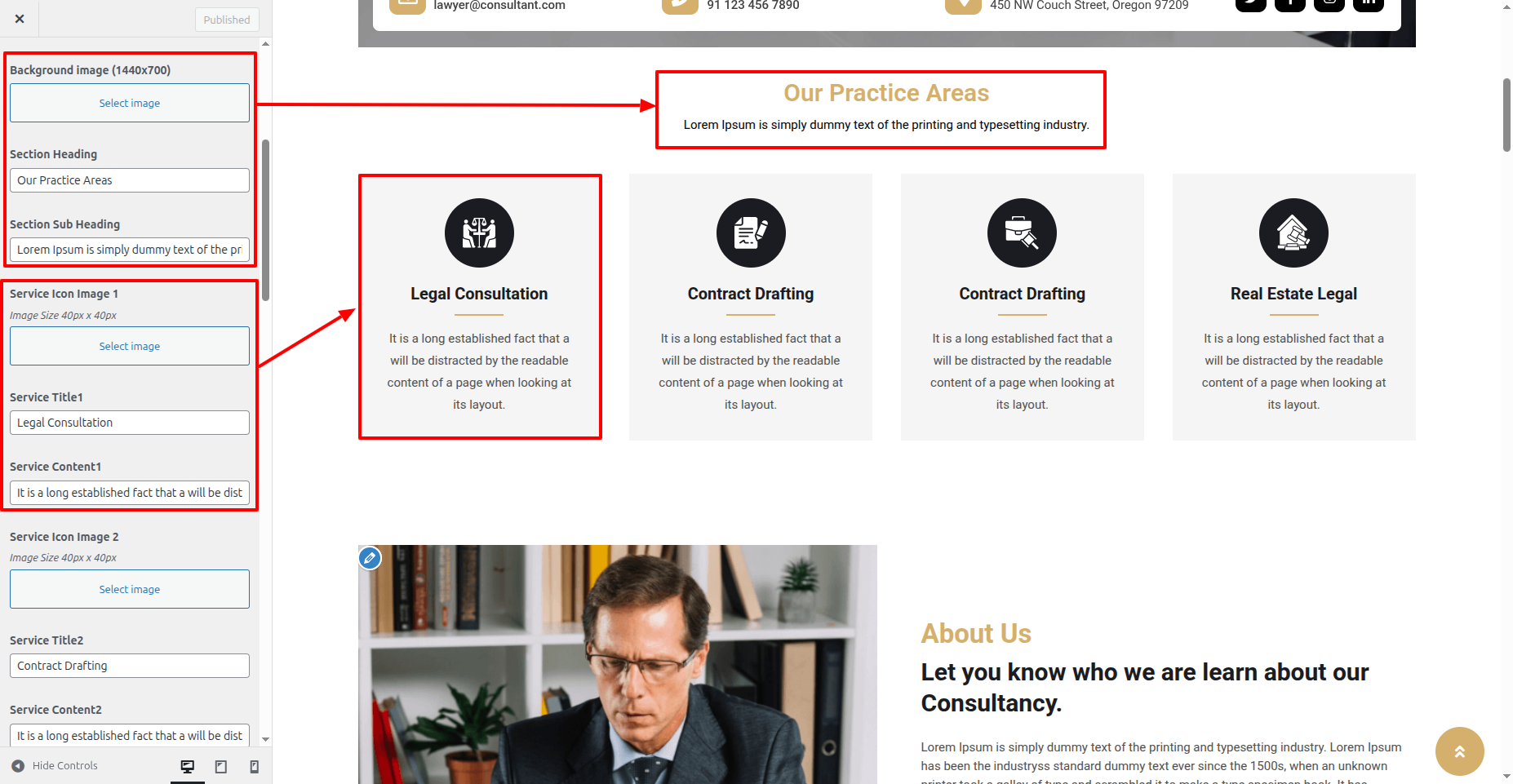This screenshot has height=784, width=1513.
Task: Select image for Background image
Action: click(x=130, y=103)
